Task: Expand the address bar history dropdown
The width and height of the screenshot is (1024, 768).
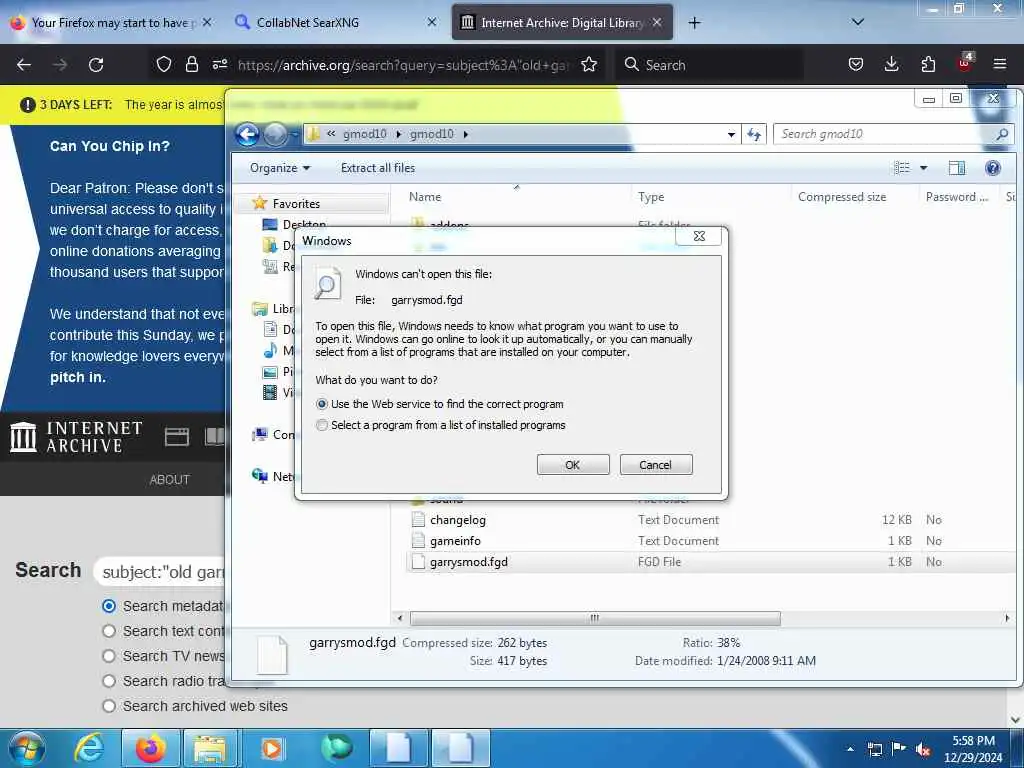Action: click(731, 135)
